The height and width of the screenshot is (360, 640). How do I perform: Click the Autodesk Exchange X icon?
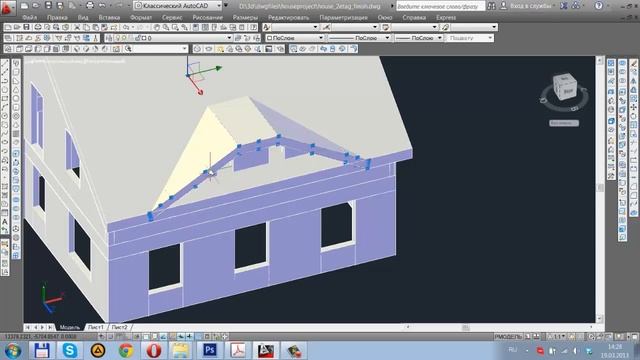coord(564,6)
